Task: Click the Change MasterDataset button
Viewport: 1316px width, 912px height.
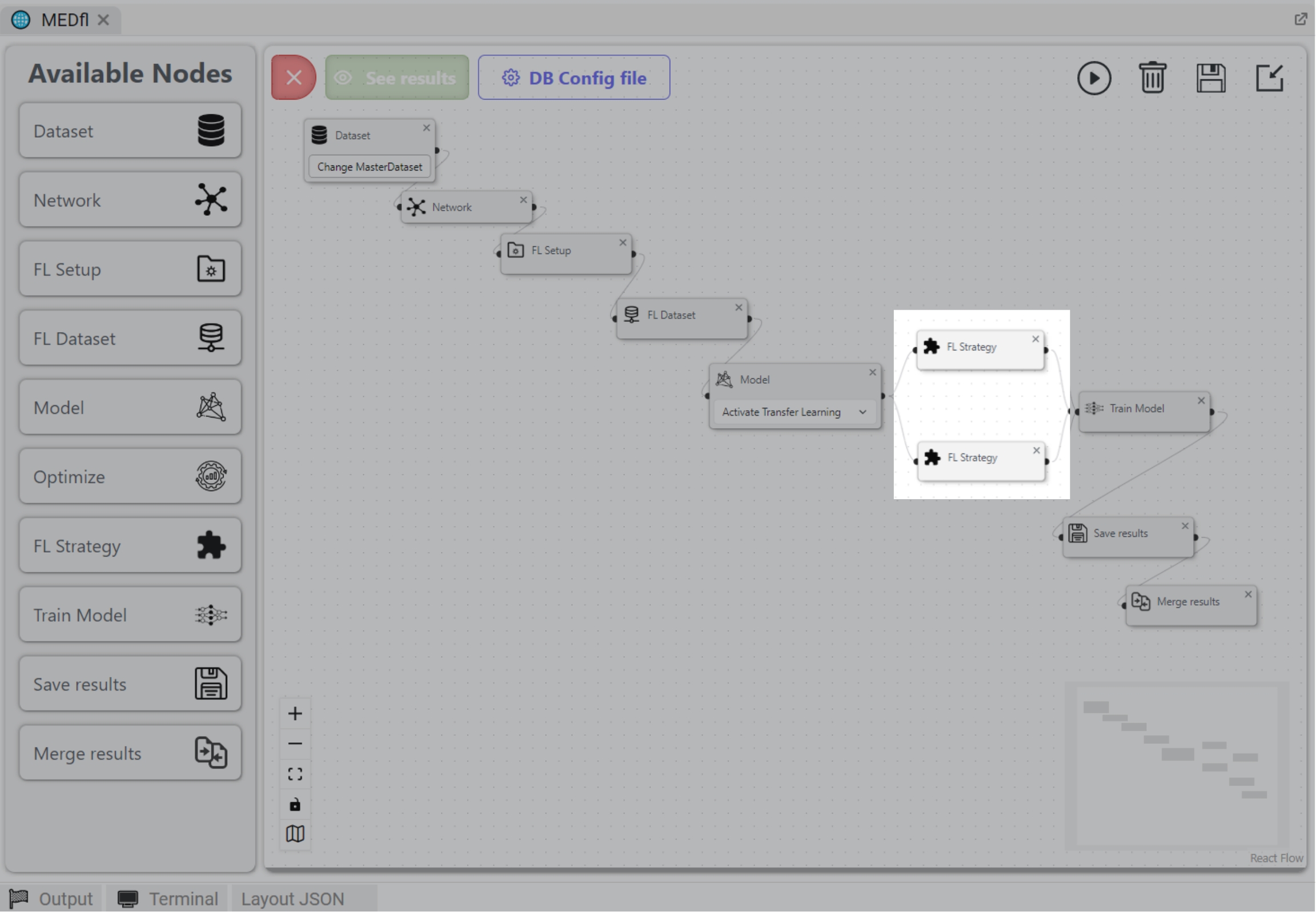Action: [369, 167]
